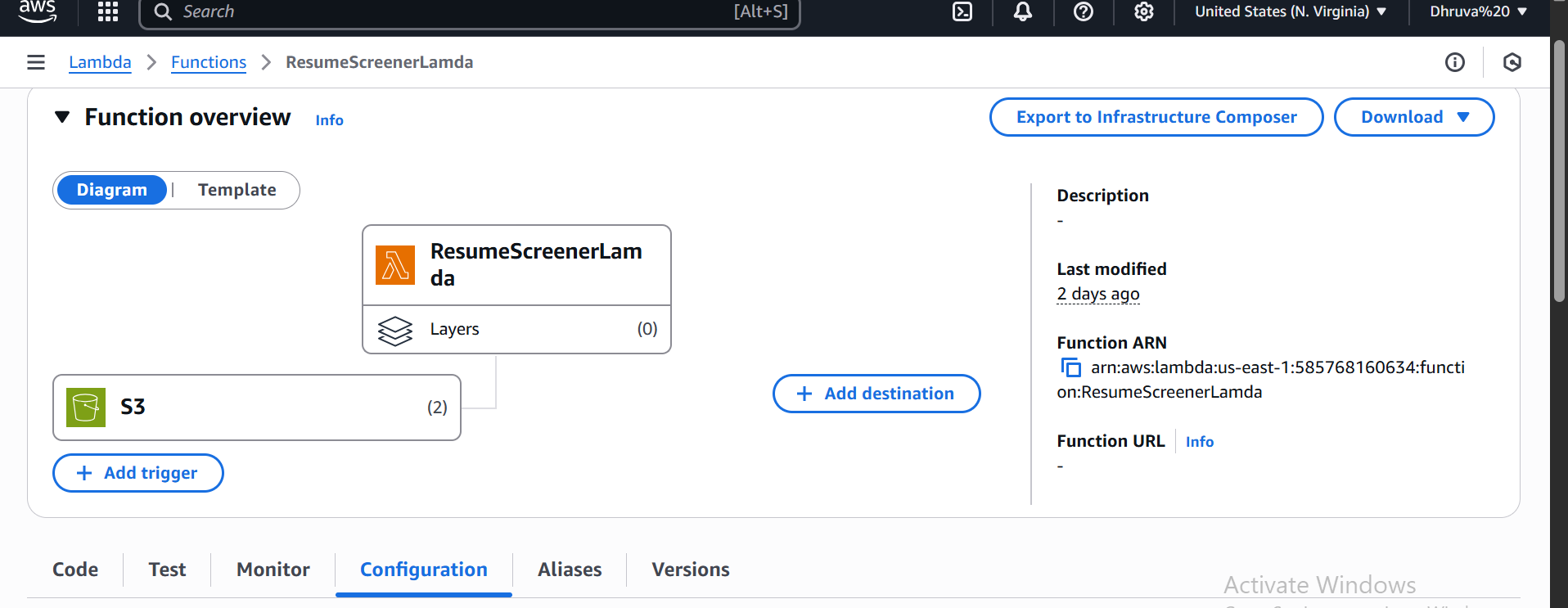Click the orange Lambda function icon
Viewport: 1568px width, 608px height.
395,265
